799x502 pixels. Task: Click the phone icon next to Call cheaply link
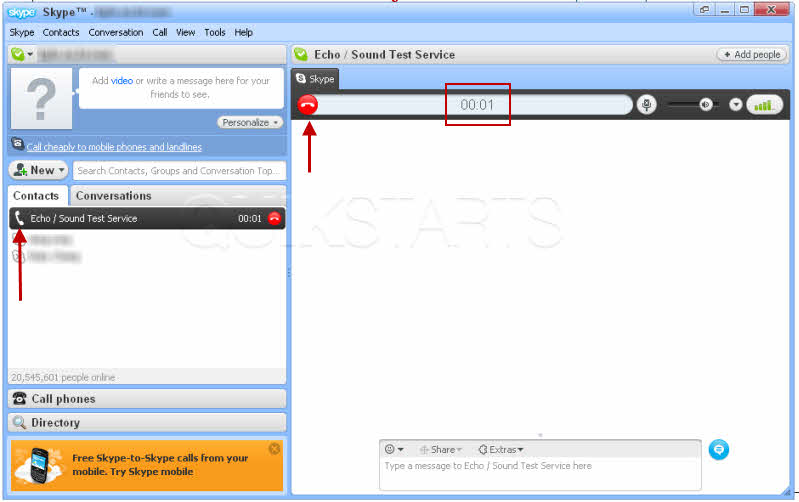(x=17, y=144)
